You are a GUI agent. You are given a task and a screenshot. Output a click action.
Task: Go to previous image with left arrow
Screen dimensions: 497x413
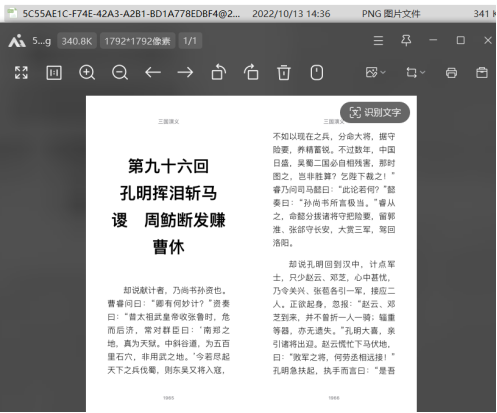point(153,72)
